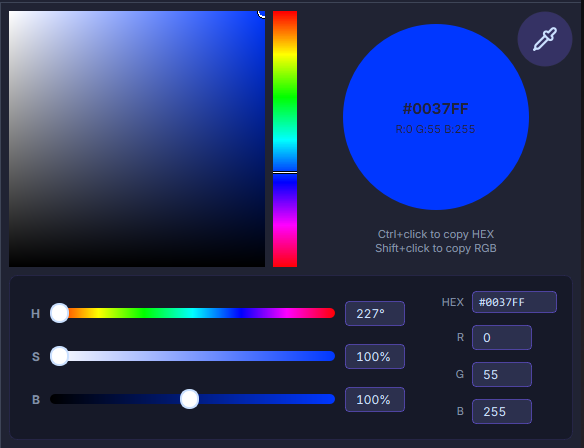The image size is (584, 448).
Task: Click inside the saturation-brightness gradient square
Action: click(137, 139)
